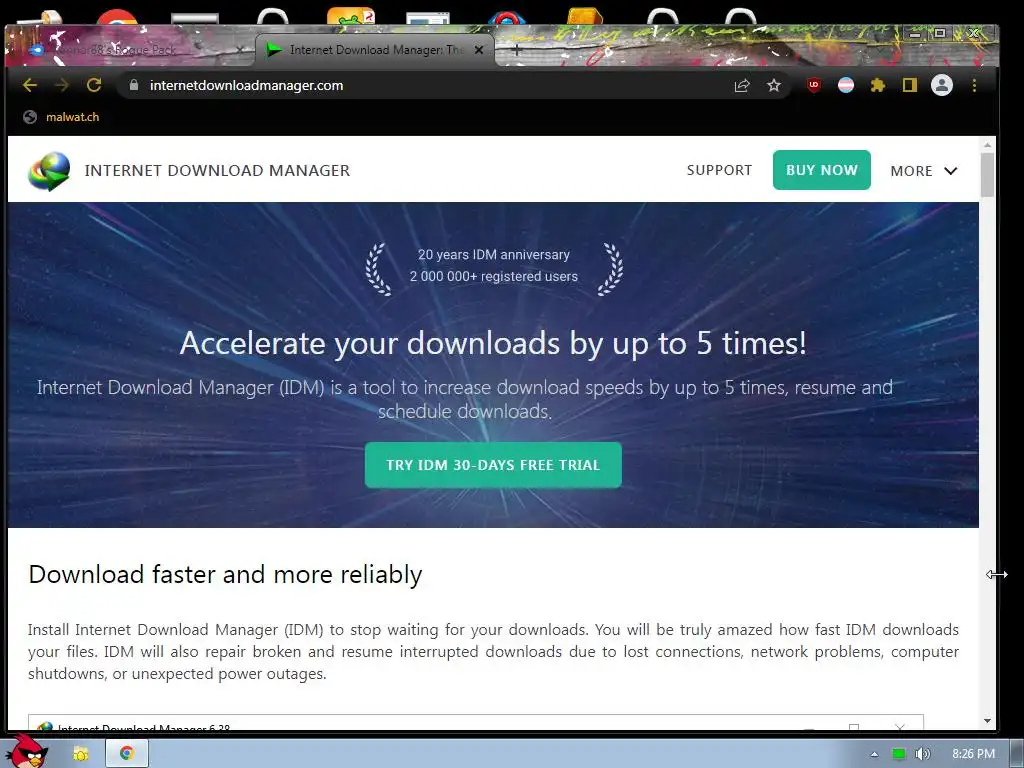Click the pink-blue striped extension icon
The width and height of the screenshot is (1024, 768).
click(x=846, y=85)
